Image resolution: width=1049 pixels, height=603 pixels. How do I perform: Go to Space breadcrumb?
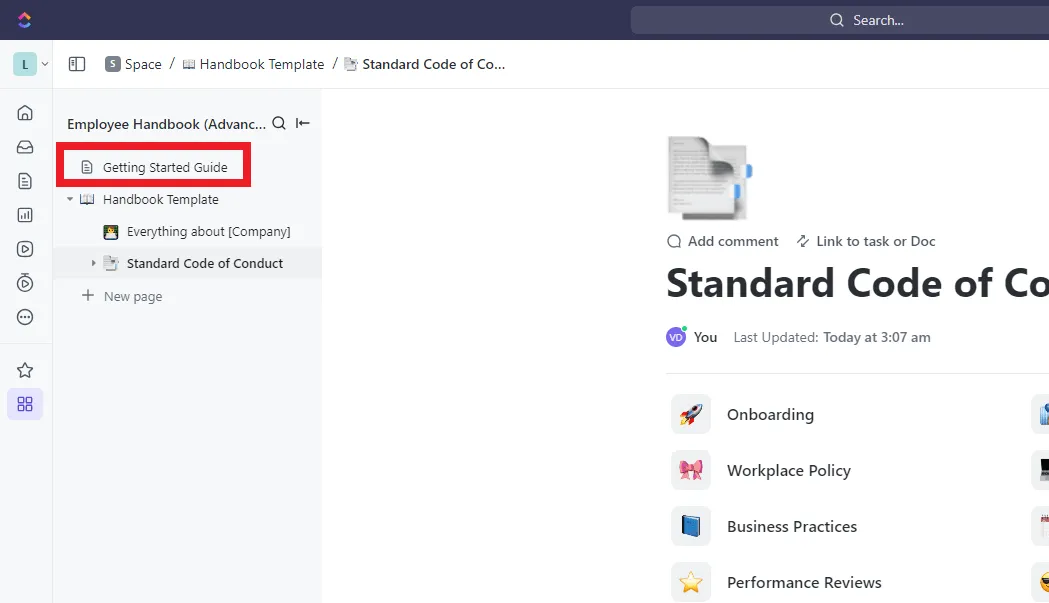pyautogui.click(x=133, y=64)
